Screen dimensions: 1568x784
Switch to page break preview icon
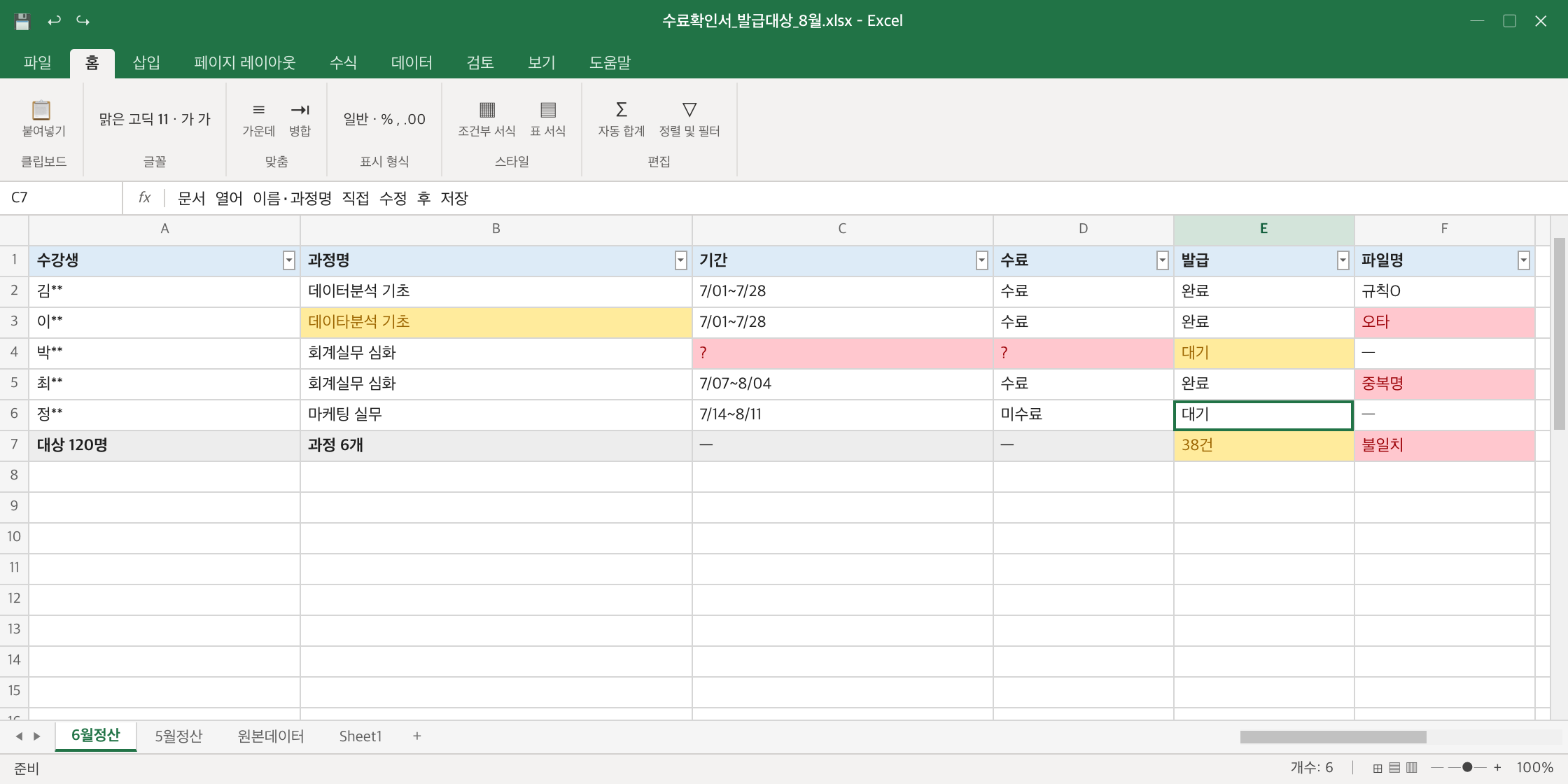[x=1412, y=768]
